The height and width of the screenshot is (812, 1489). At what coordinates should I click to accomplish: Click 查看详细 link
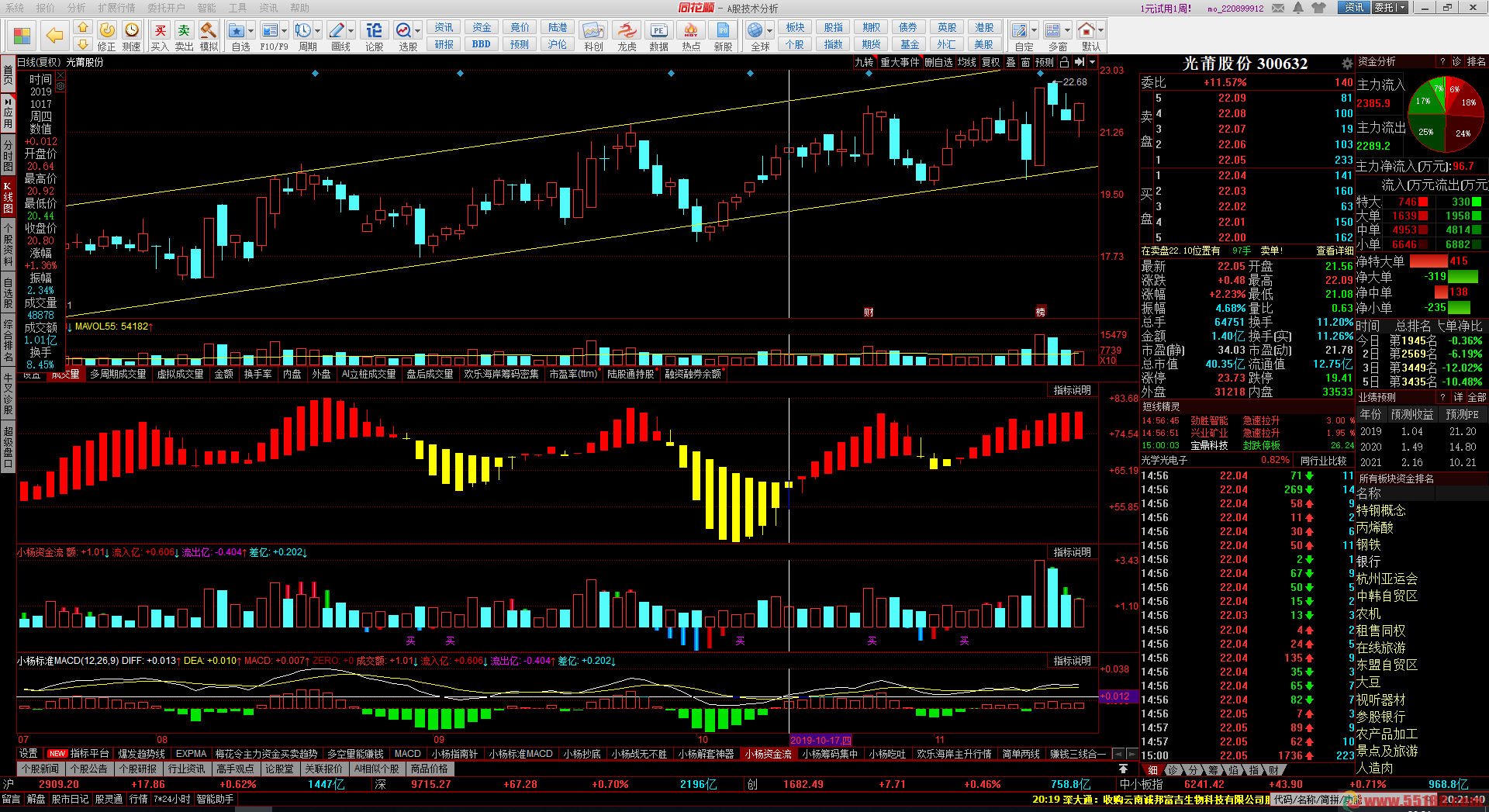(x=1334, y=251)
